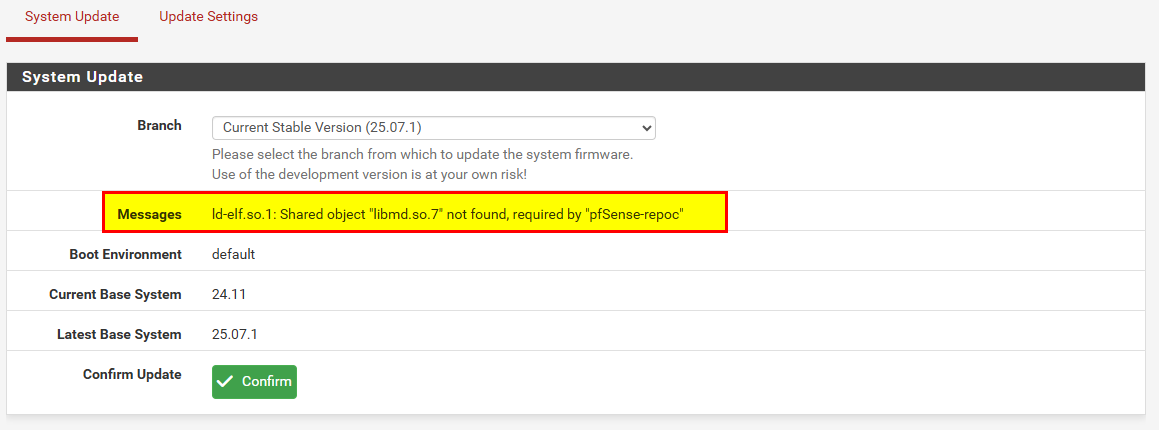Select the Messages row label

[149, 214]
